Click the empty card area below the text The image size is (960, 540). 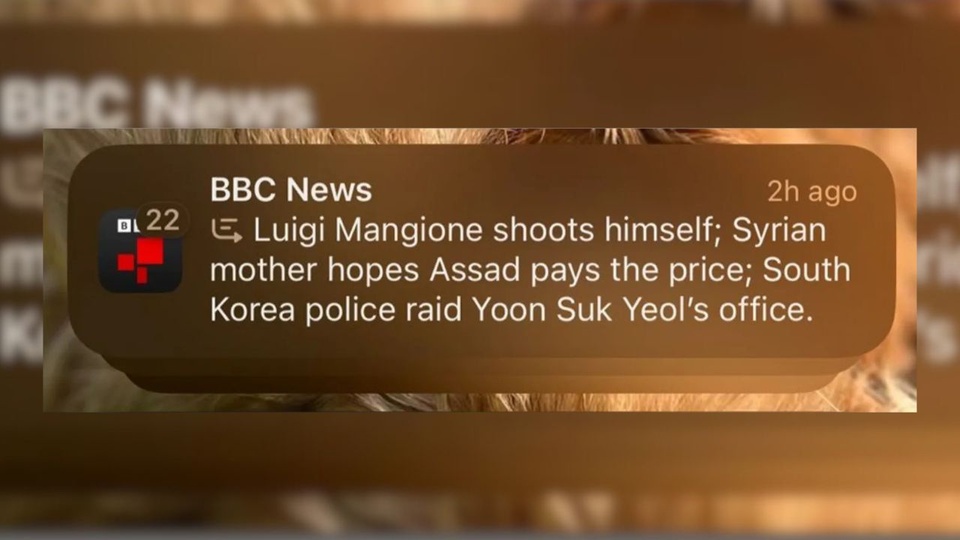click(481, 341)
